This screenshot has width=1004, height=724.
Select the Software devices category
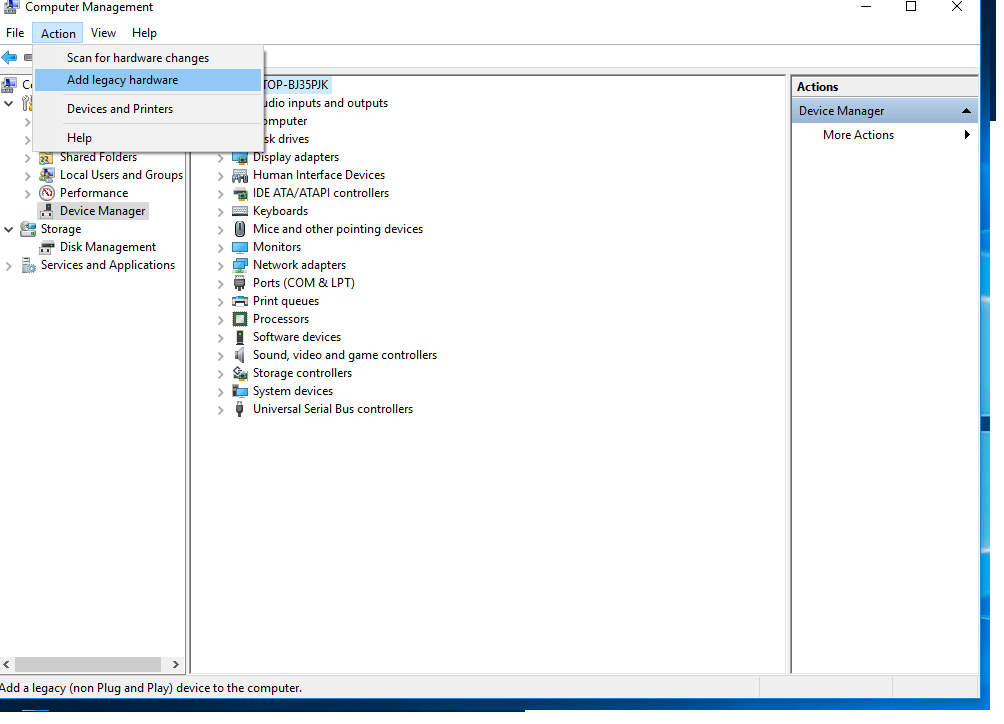tap(296, 337)
